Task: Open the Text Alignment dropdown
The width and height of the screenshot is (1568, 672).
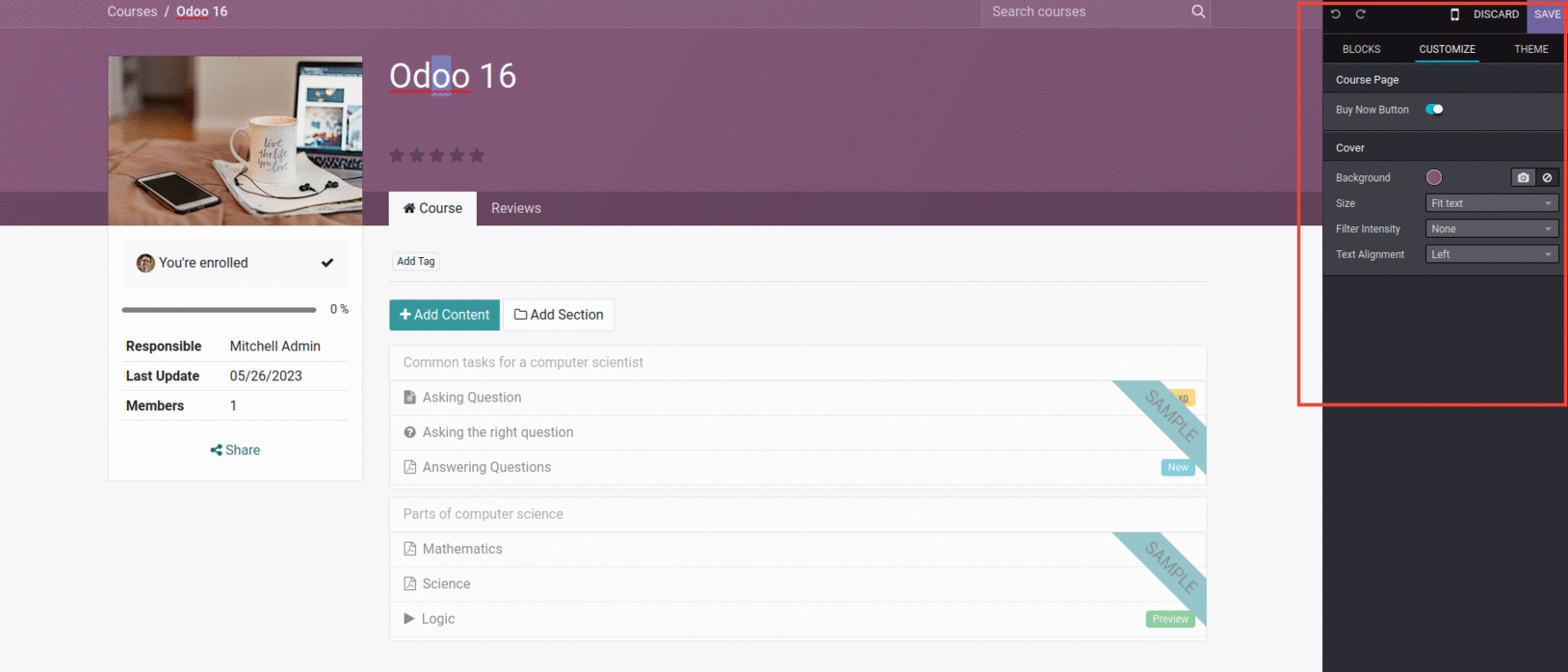Action: click(x=1492, y=254)
